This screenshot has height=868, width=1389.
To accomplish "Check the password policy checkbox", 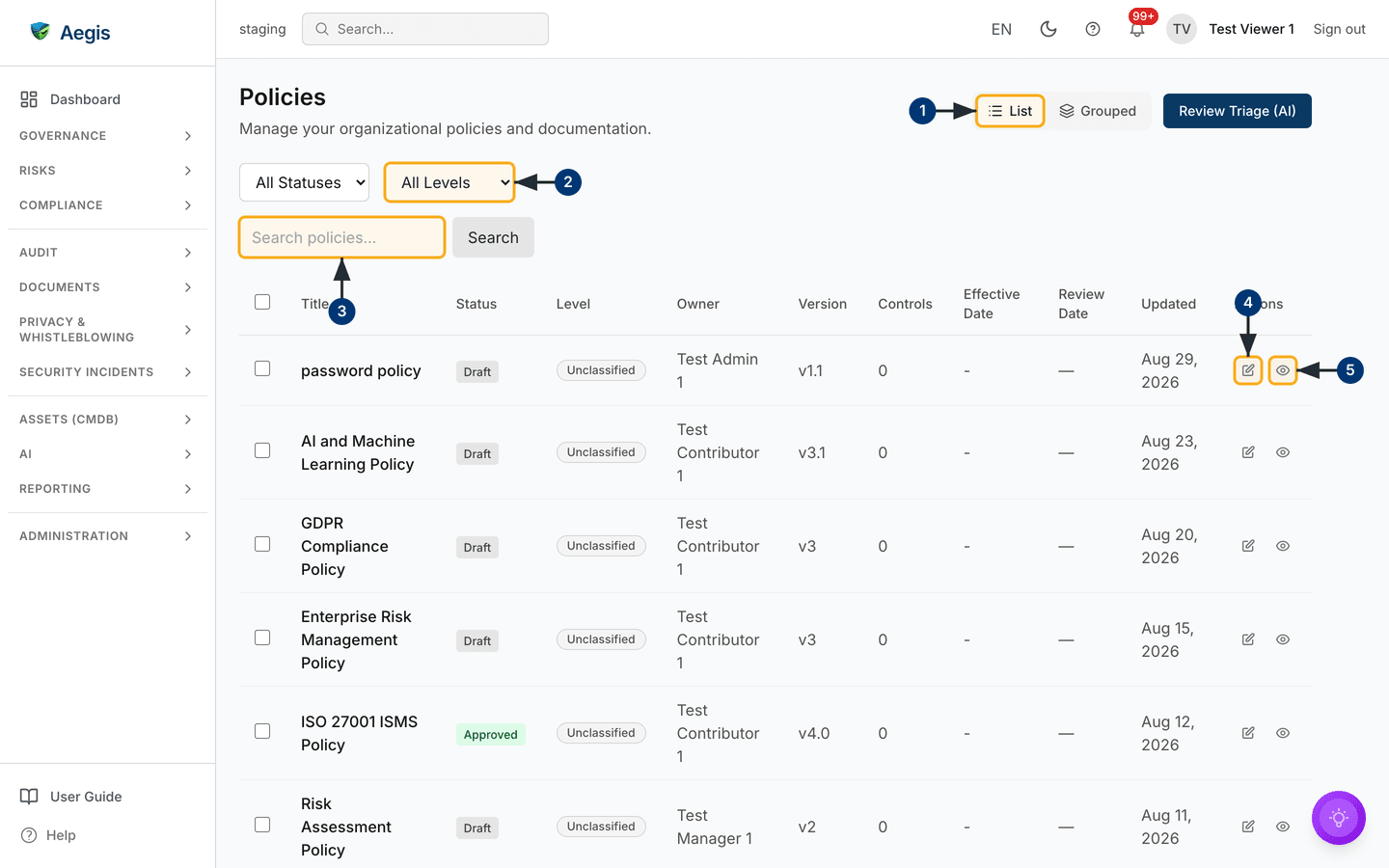I will tap(262, 368).
